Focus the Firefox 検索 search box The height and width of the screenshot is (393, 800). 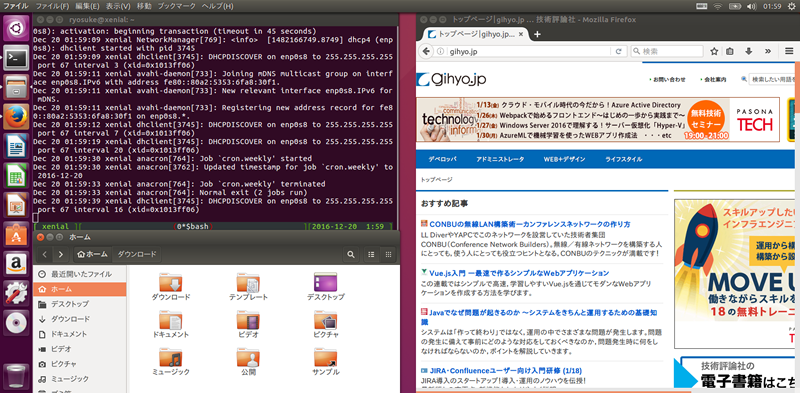pyautogui.click(x=666, y=51)
